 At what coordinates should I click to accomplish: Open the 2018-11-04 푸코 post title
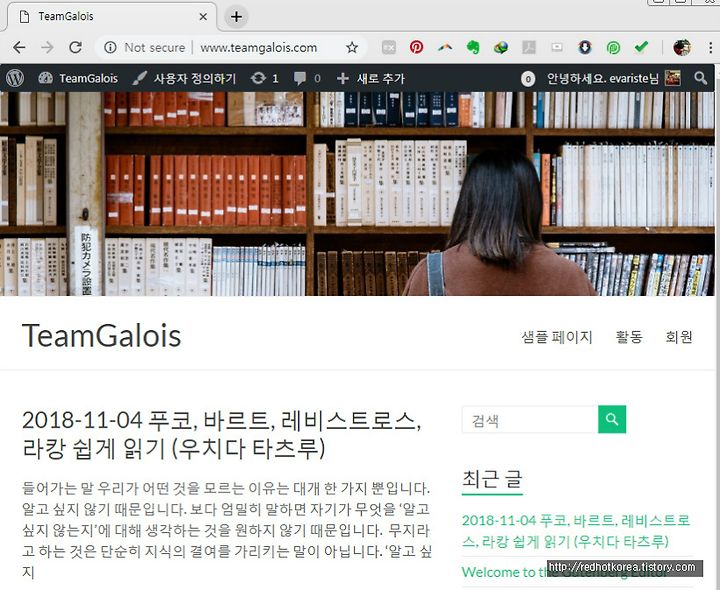(x=221, y=434)
